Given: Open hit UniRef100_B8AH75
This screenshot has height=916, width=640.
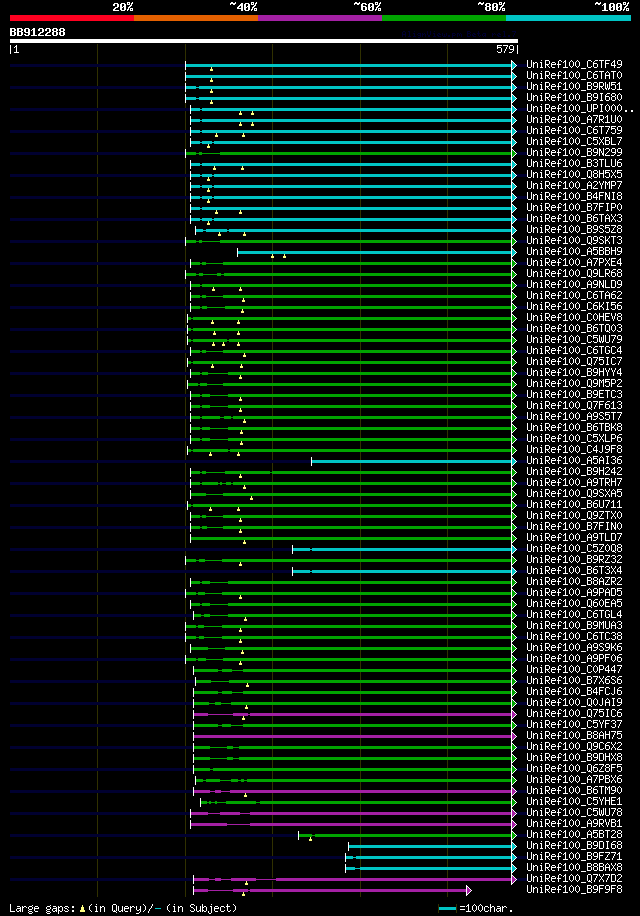Looking at the screenshot, I should coord(574,735).
